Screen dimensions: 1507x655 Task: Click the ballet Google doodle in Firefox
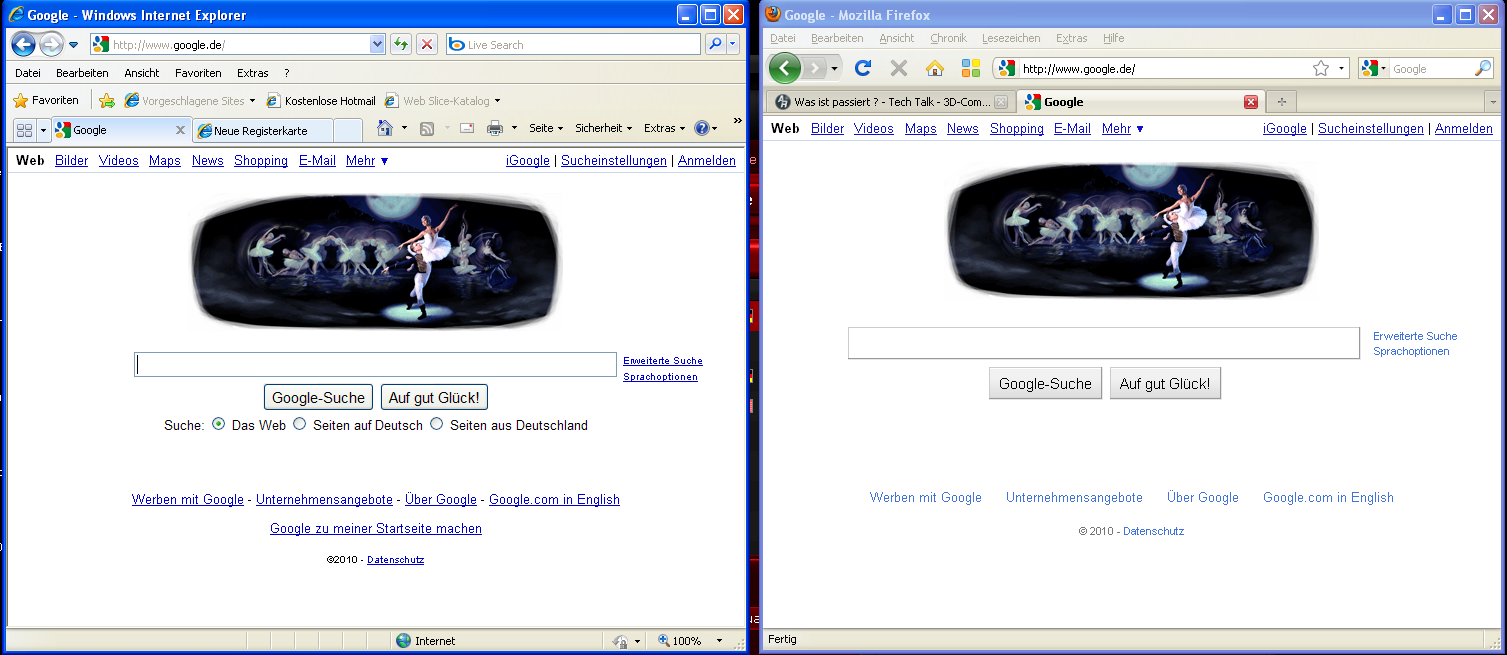1131,230
